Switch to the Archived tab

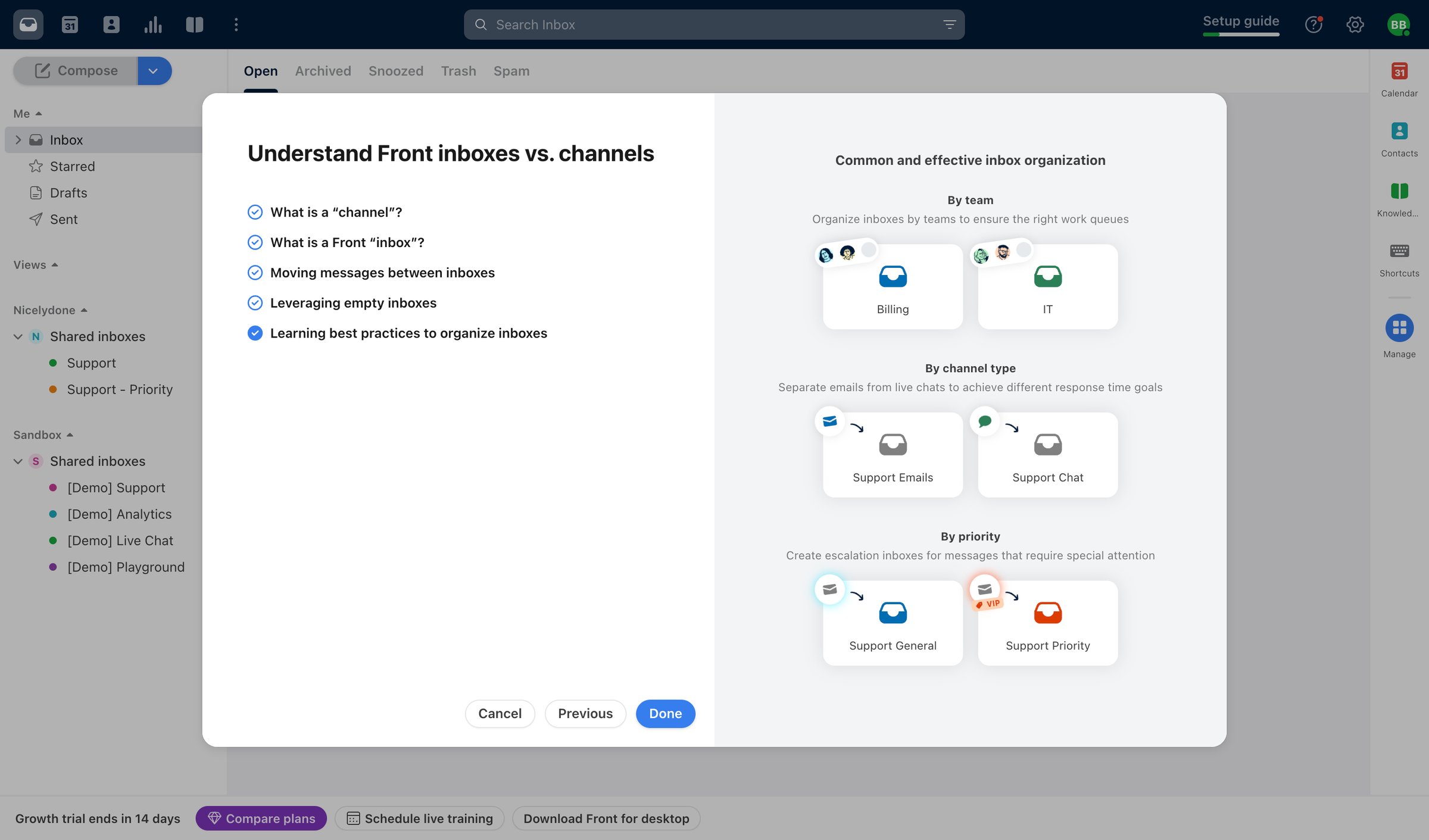click(323, 71)
